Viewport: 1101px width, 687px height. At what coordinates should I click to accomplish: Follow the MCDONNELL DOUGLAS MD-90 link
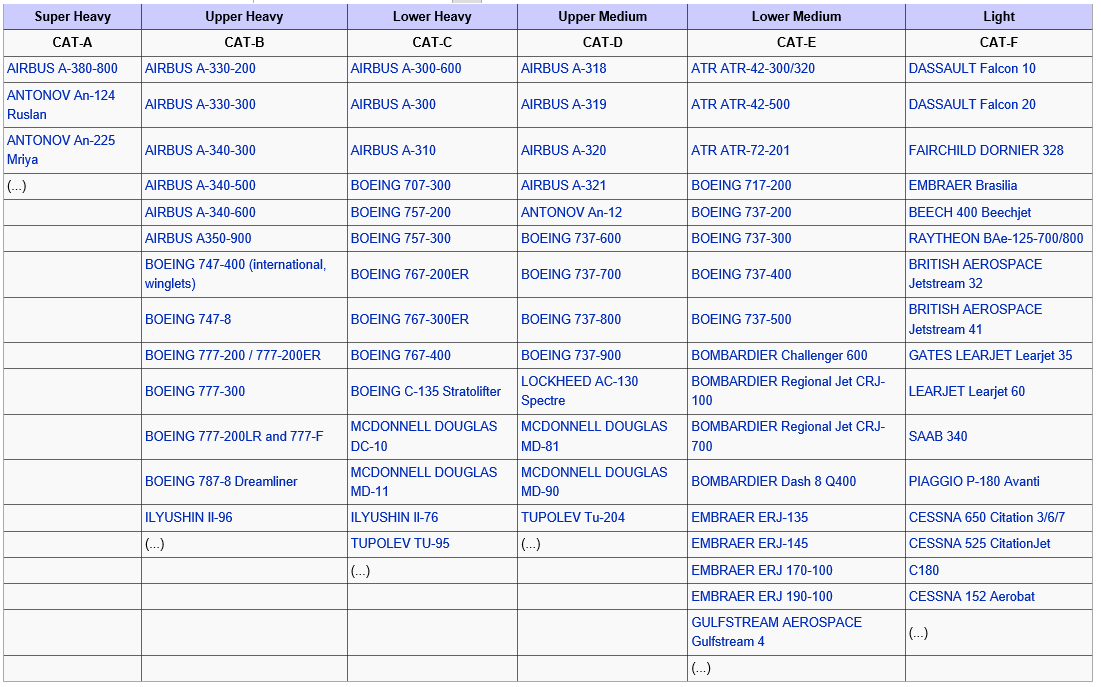click(x=595, y=482)
